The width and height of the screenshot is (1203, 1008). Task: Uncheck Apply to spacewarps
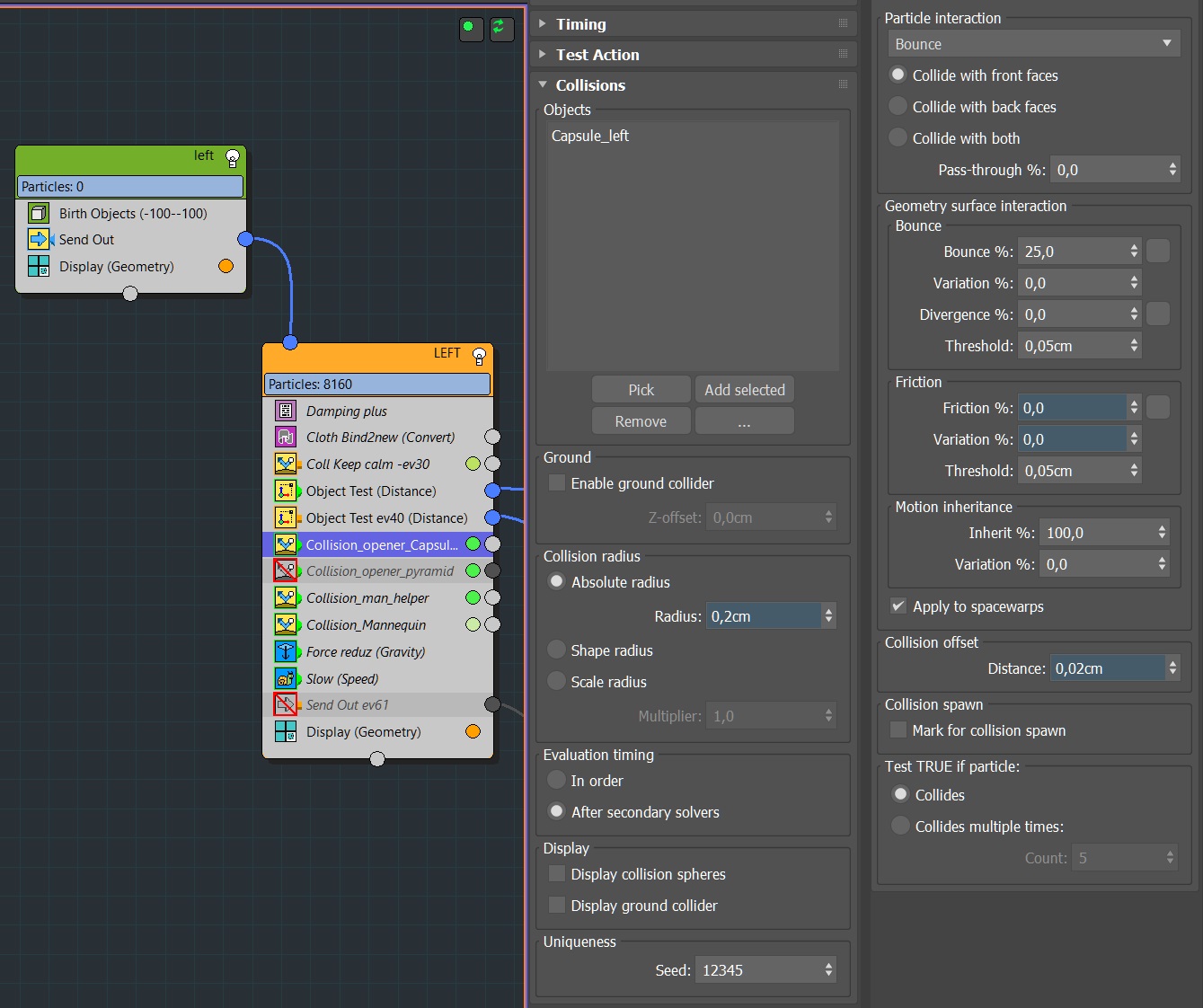coord(898,606)
